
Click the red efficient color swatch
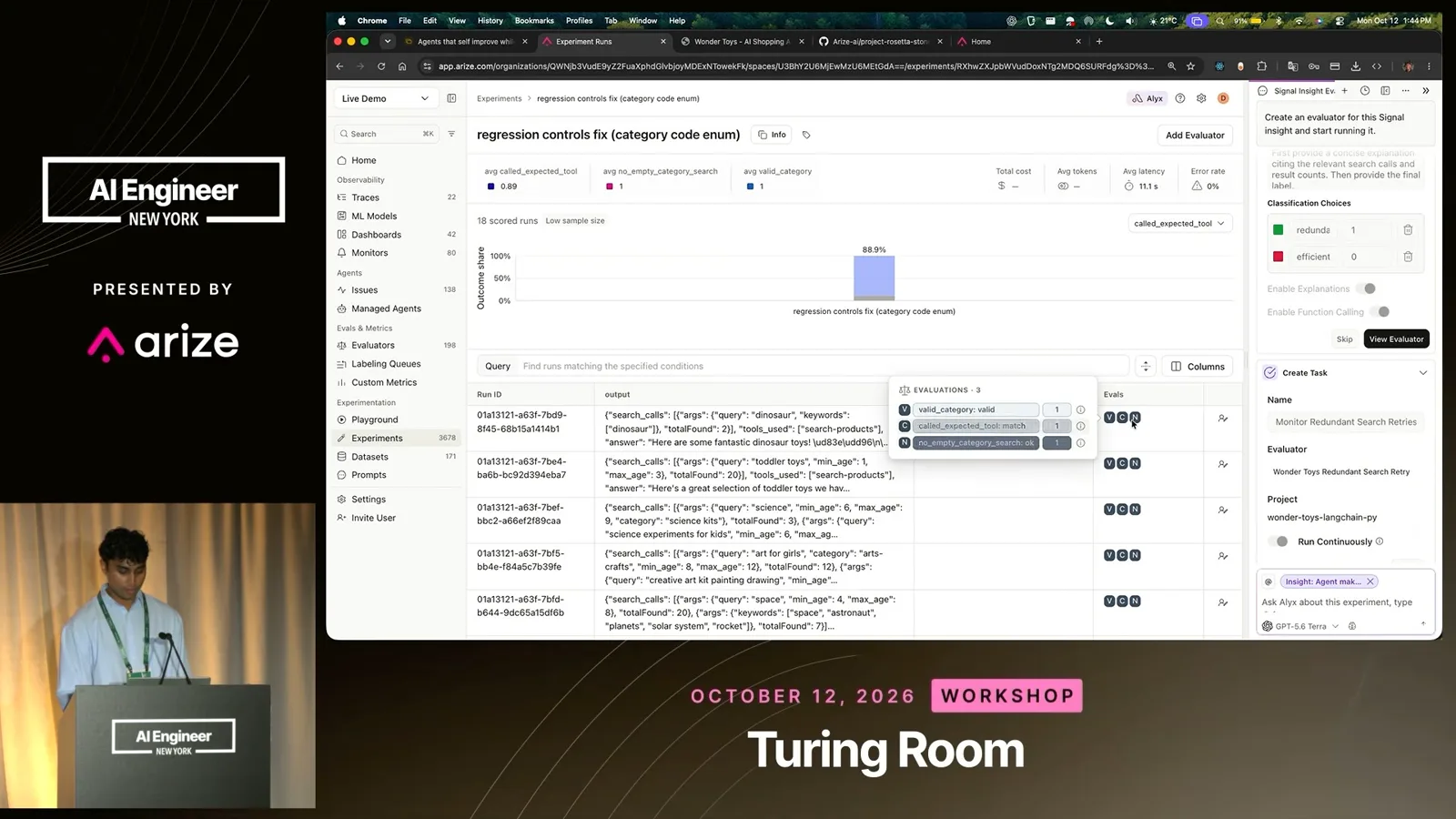click(1278, 257)
